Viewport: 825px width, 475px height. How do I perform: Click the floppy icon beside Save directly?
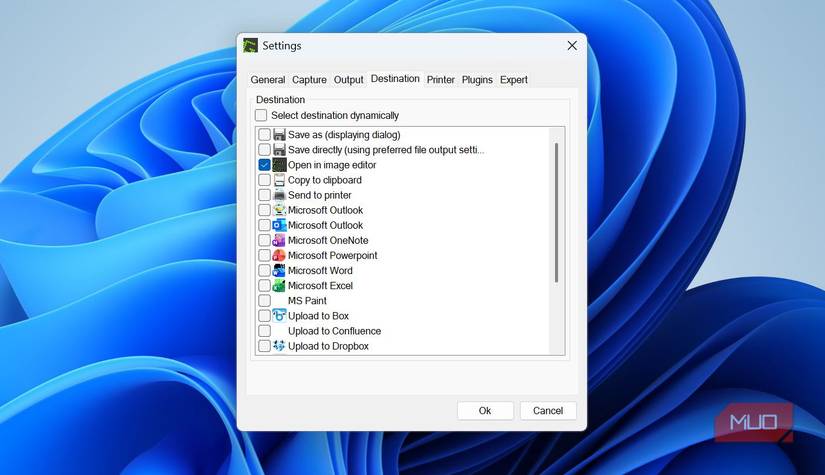[x=279, y=150]
